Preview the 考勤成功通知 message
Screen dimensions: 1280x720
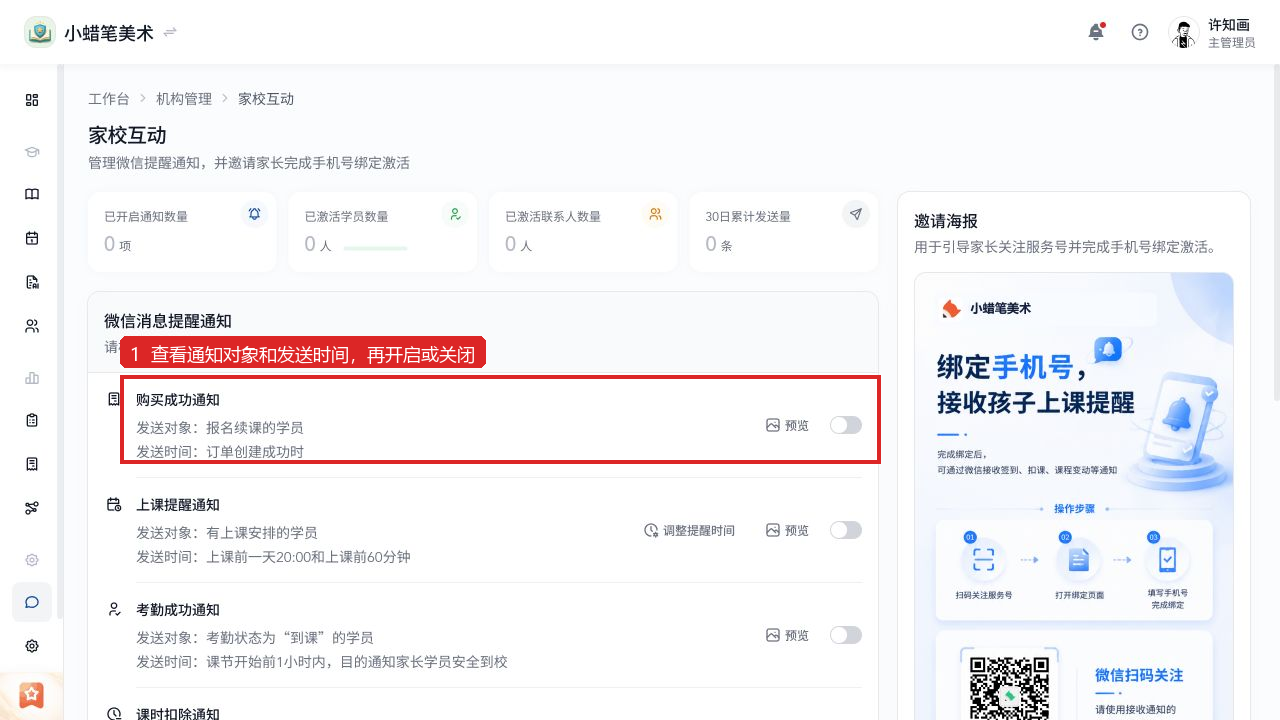[x=788, y=635]
